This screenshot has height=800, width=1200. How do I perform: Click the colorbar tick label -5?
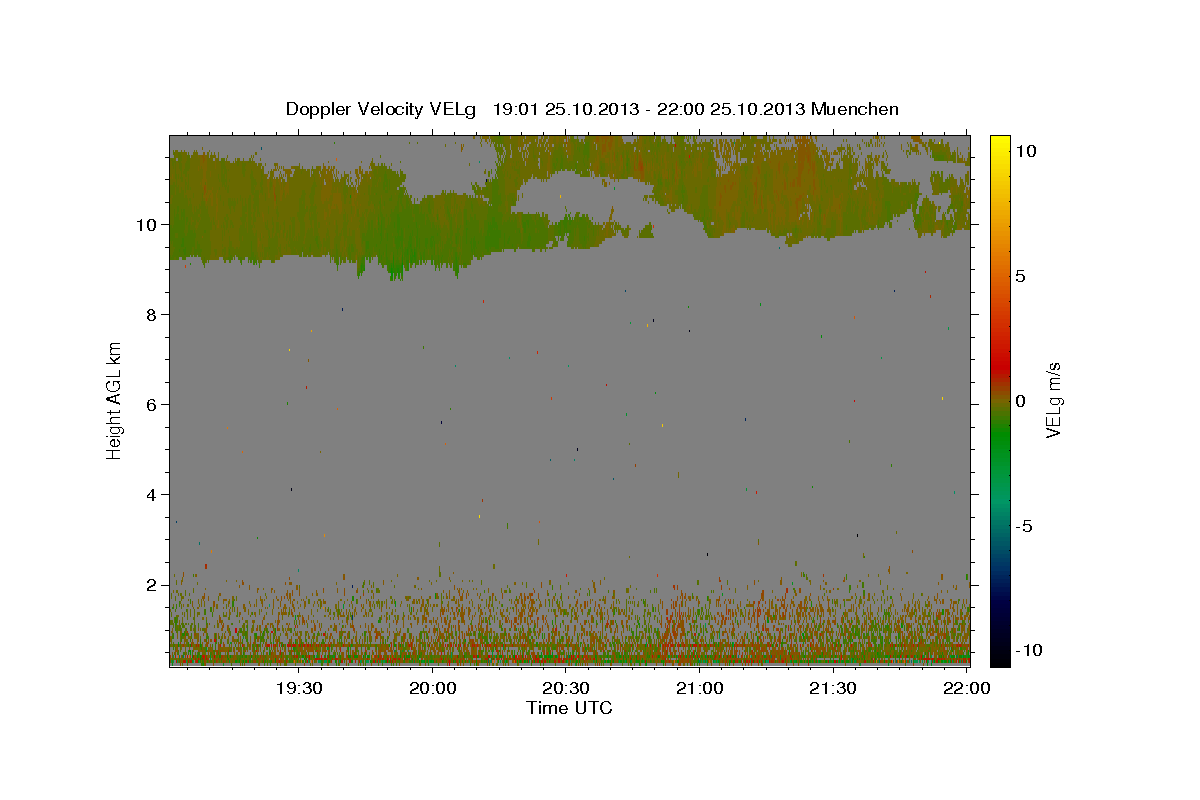click(x=1023, y=526)
